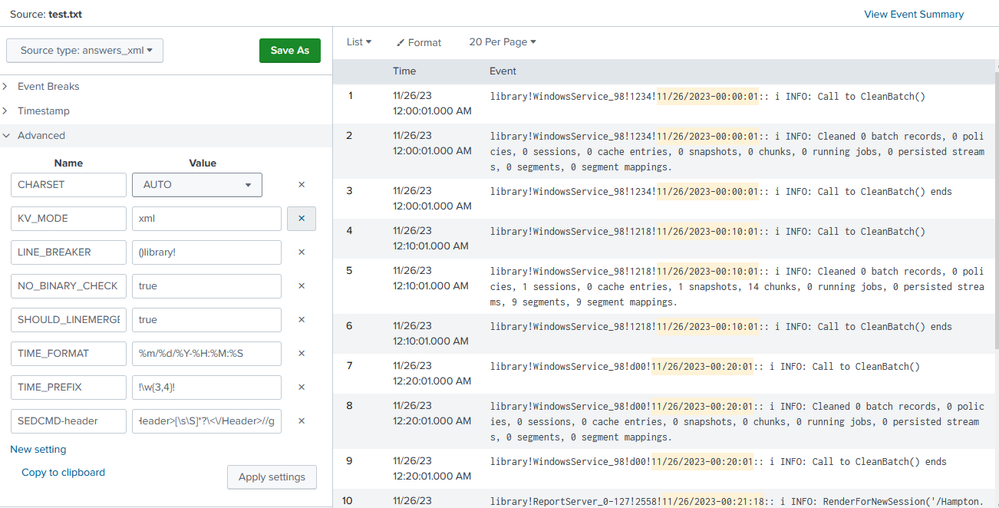
Task: Remove the KV_MODE setting with its X
Action: [x=301, y=218]
